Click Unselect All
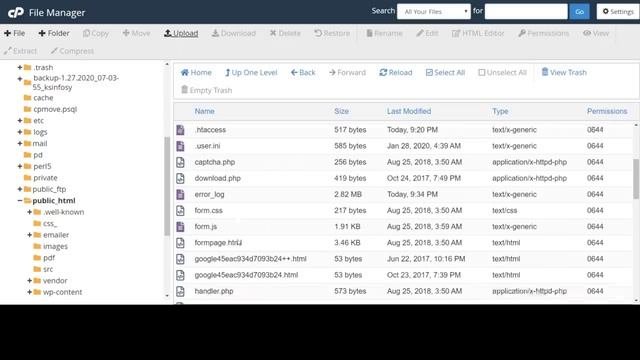640x360 pixels. click(502, 73)
